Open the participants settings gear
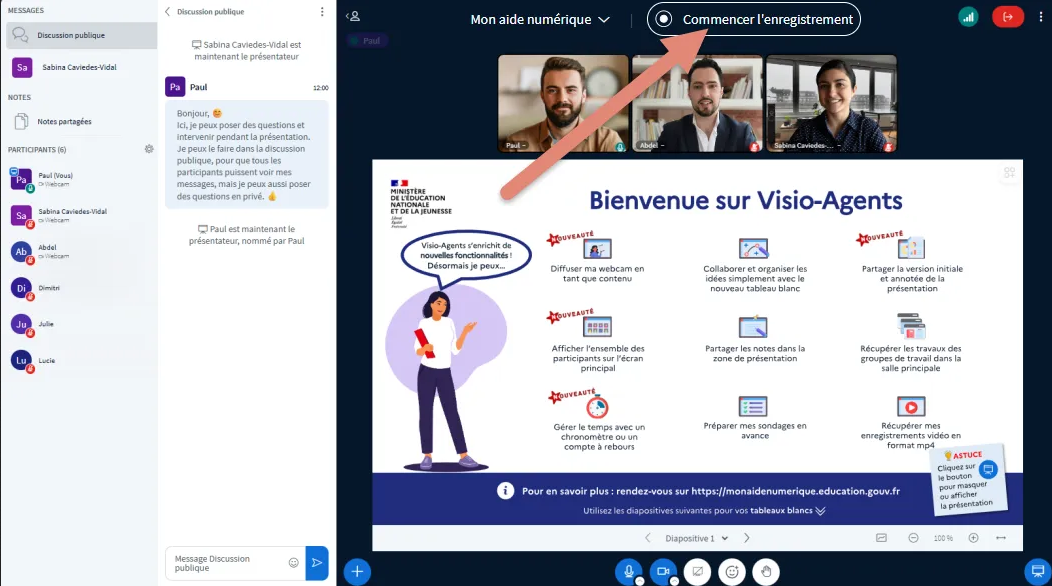This screenshot has height=586, width=1052. click(149, 149)
